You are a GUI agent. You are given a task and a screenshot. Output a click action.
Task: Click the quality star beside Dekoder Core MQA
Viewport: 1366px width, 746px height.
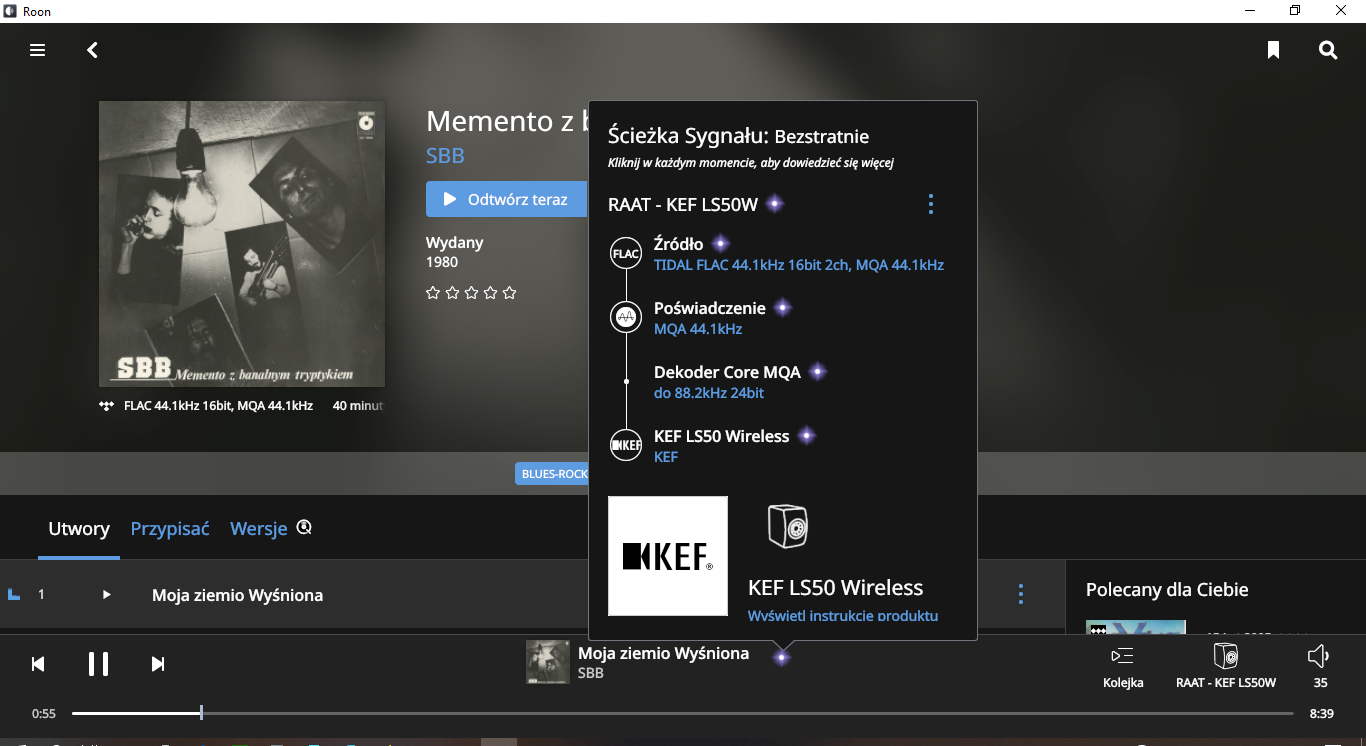click(818, 371)
